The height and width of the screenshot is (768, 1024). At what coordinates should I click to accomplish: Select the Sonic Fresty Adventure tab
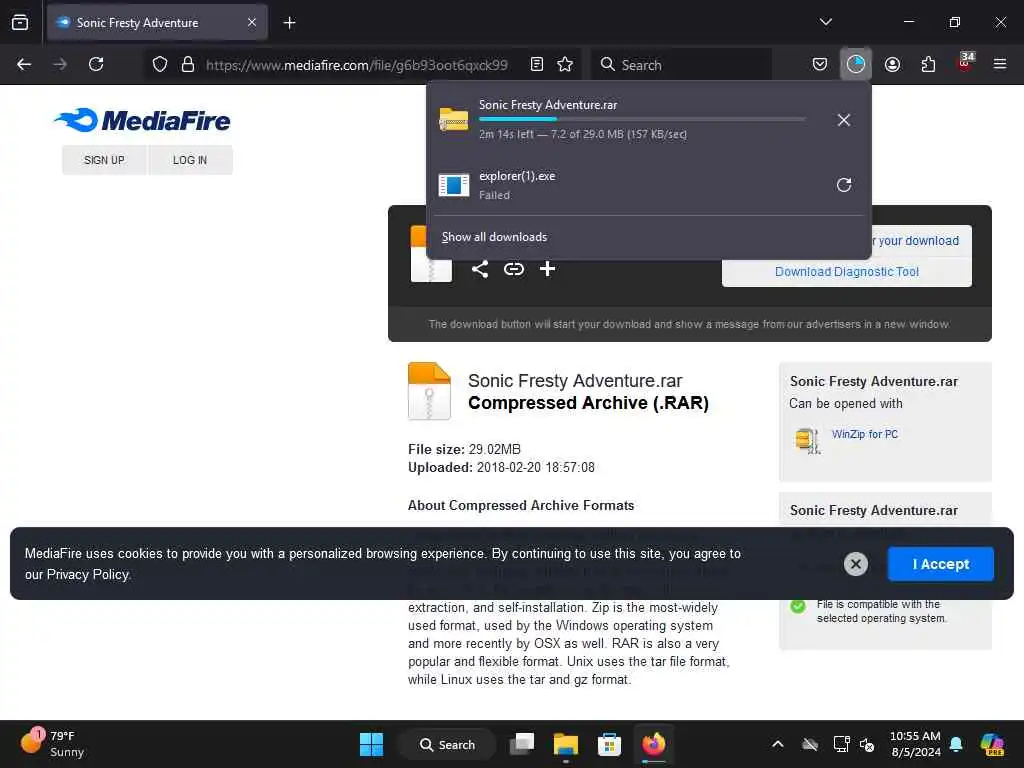157,22
